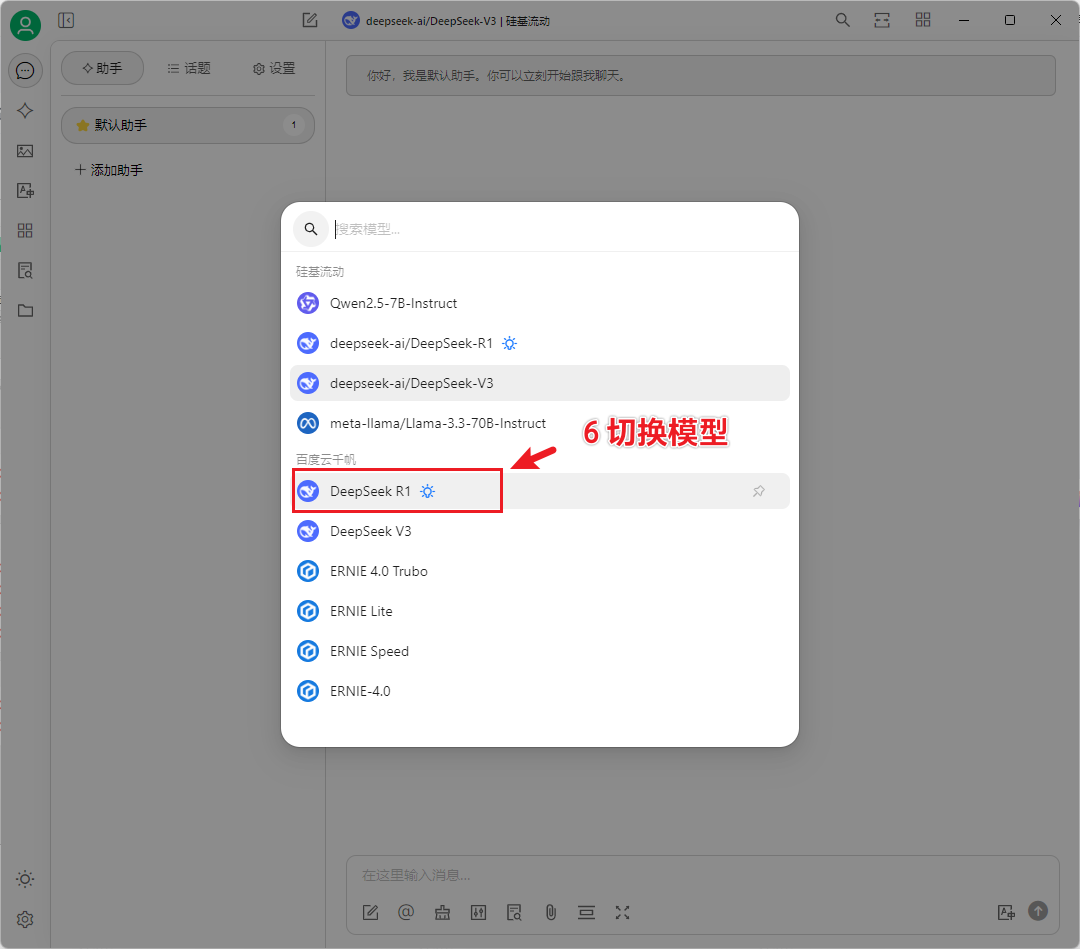Switch to the 话题 tab
Image resolution: width=1080 pixels, height=949 pixels.
point(189,68)
